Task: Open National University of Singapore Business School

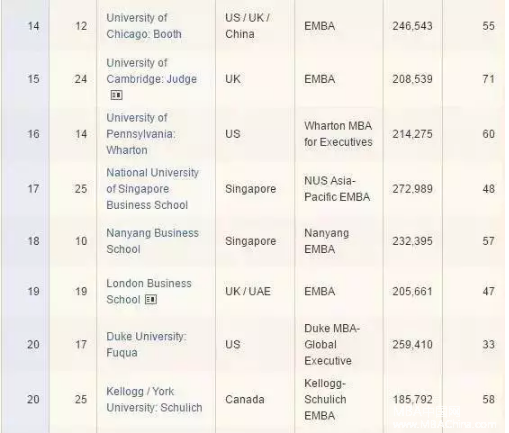Action: 153,189
